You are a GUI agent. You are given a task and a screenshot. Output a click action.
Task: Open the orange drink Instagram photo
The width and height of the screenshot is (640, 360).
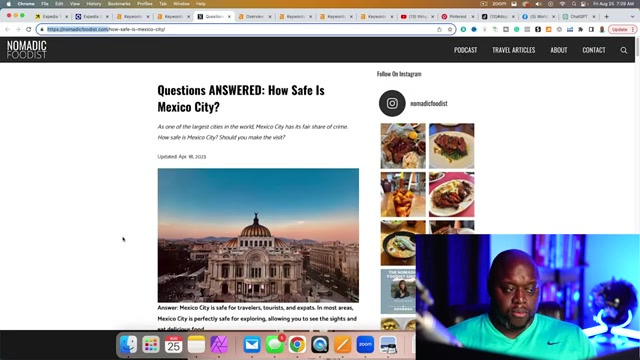tap(403, 194)
